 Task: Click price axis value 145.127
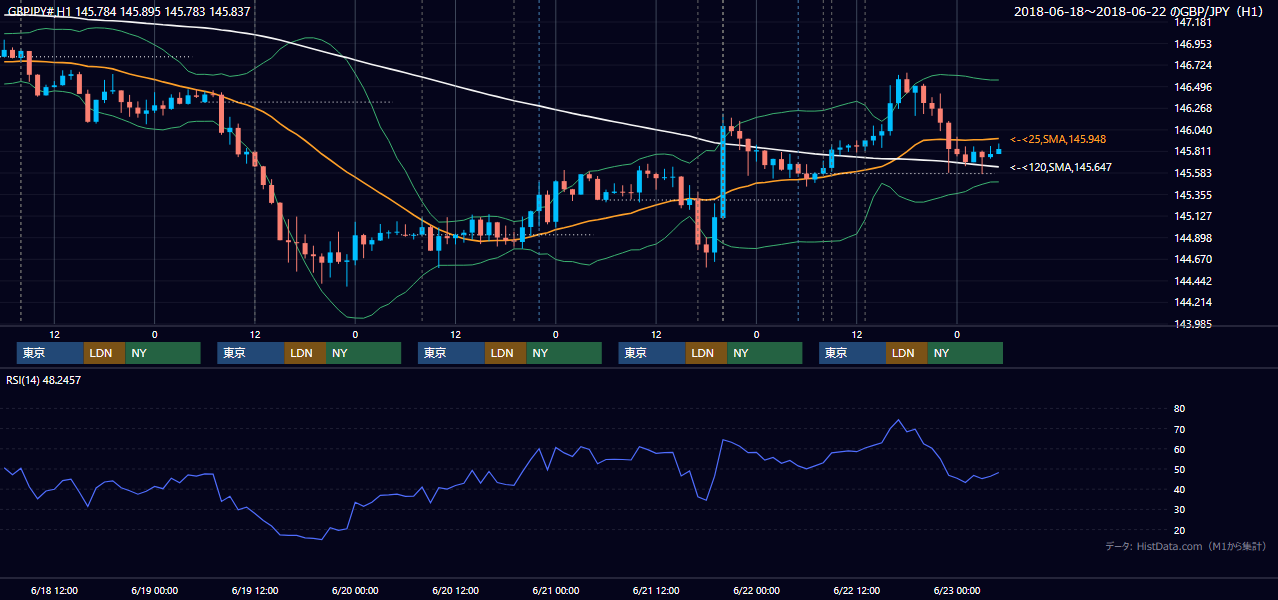tap(1193, 216)
